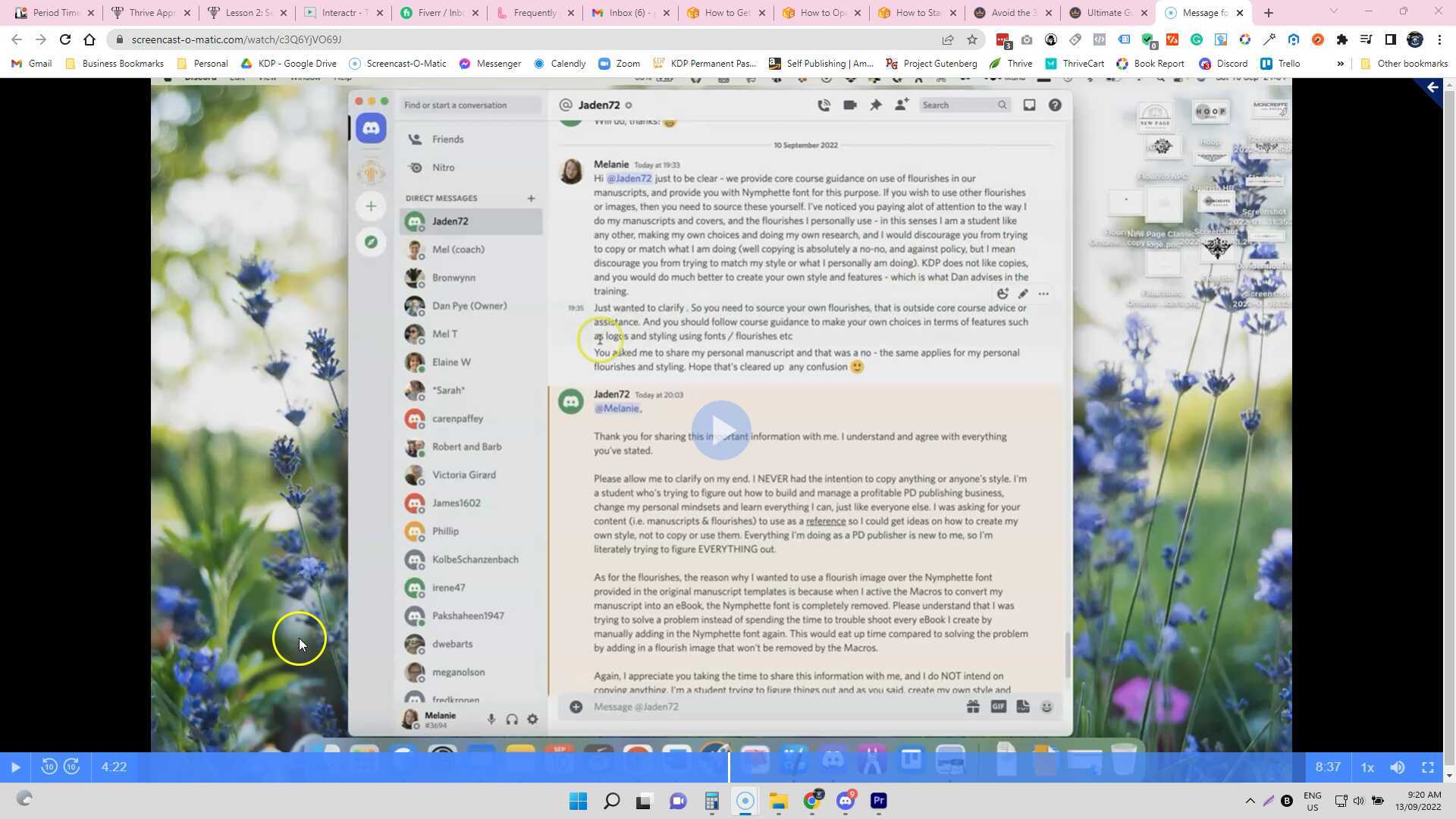Skip forward 10 seconds in video player
1456x819 pixels.
[72, 767]
